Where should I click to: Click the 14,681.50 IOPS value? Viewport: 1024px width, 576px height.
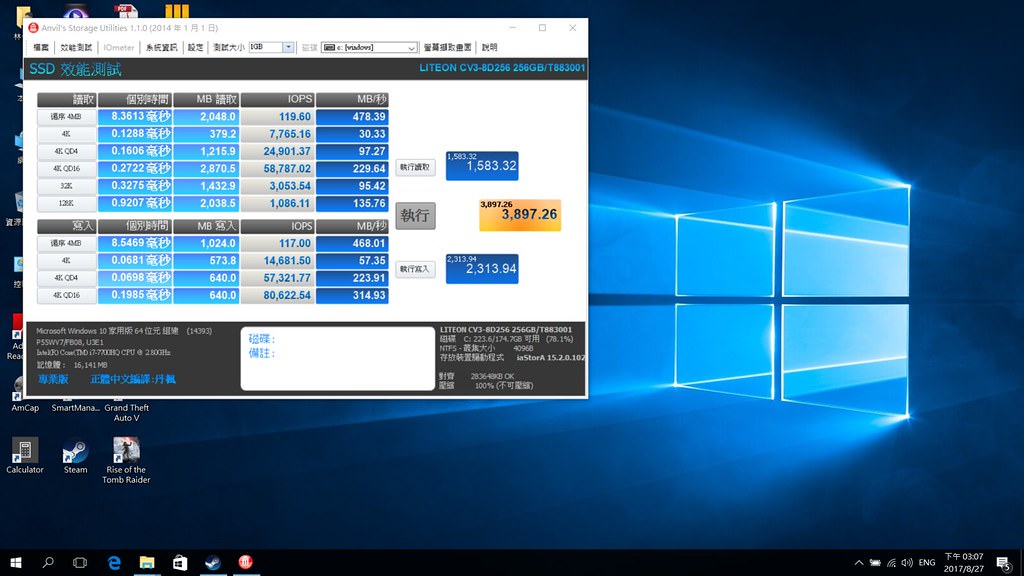coord(278,261)
